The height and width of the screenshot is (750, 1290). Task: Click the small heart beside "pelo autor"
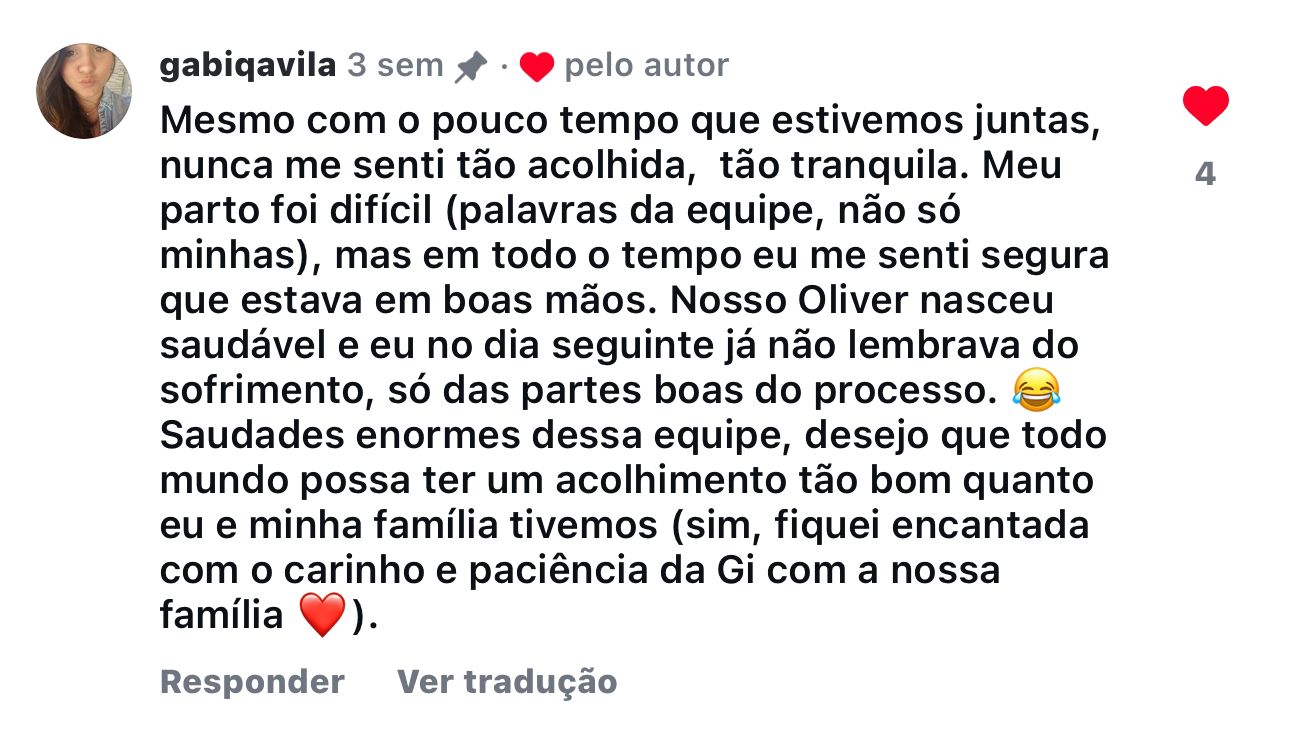(x=537, y=67)
